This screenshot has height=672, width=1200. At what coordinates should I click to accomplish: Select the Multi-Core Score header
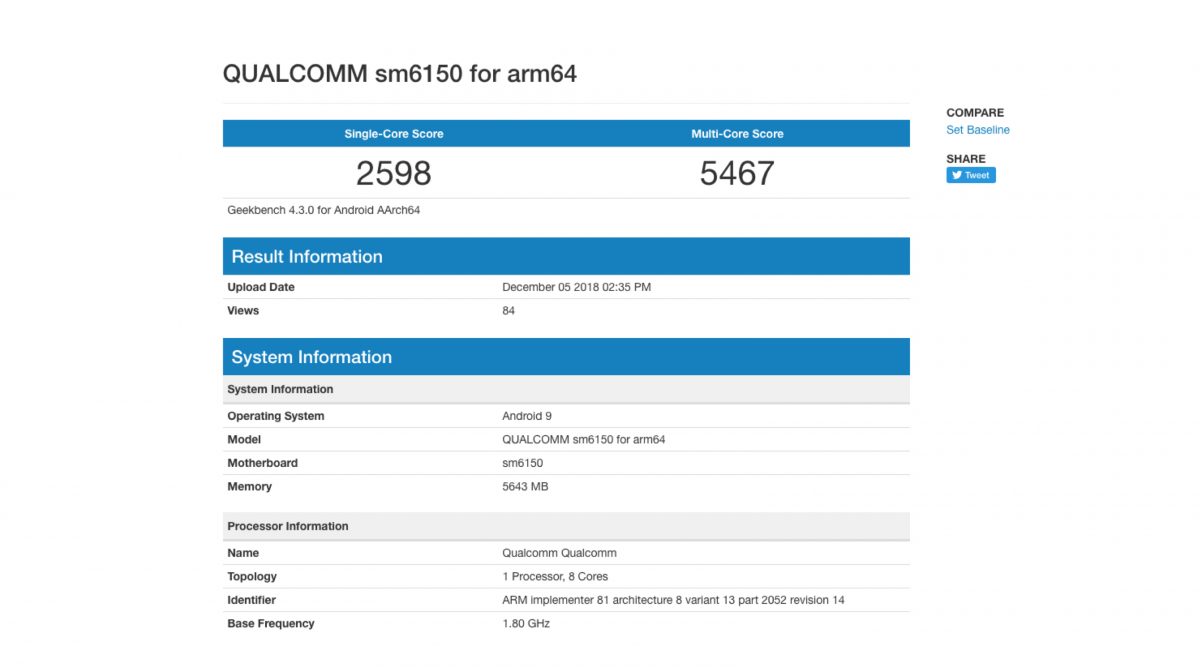click(x=737, y=134)
